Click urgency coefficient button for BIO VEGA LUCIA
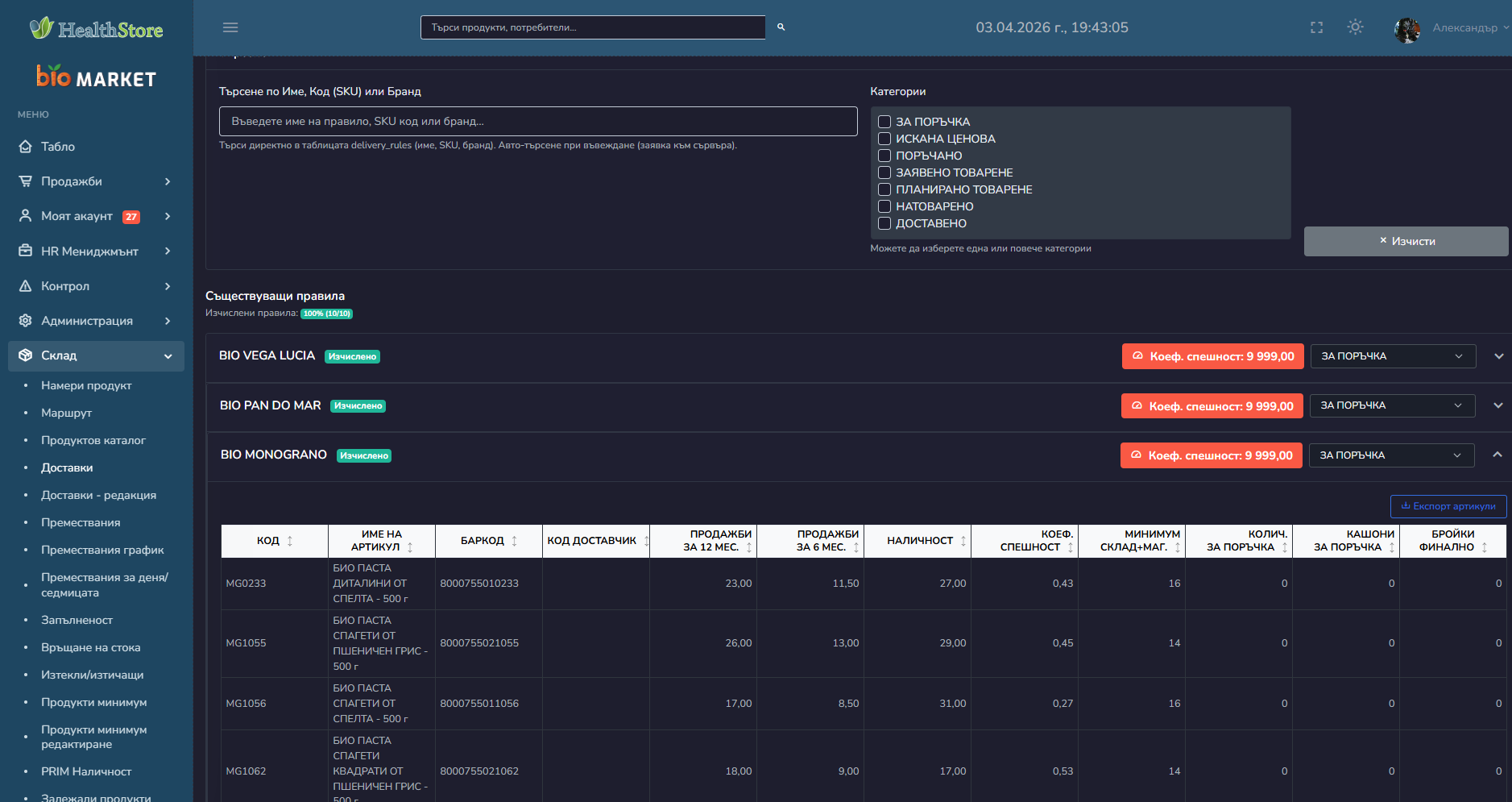Screen dimensions: 1512x802 pos(1213,356)
